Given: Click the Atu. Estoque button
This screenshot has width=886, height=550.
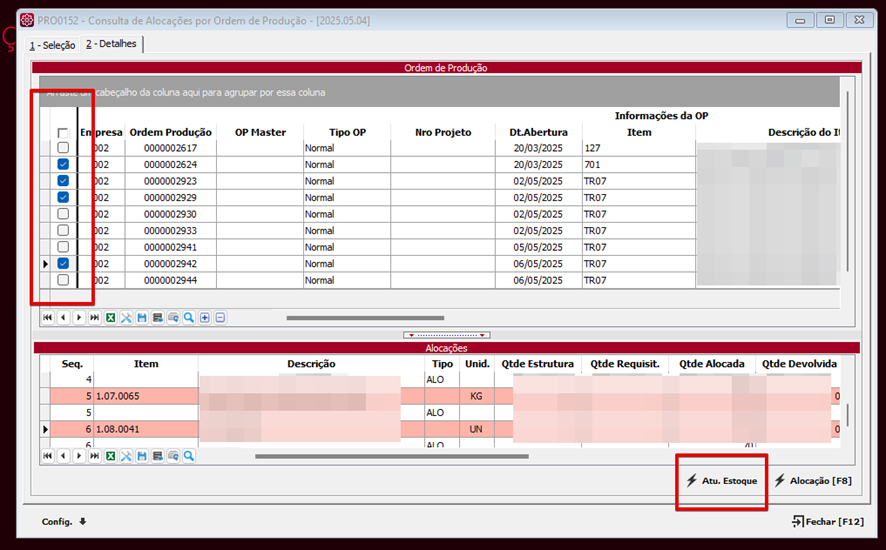Looking at the screenshot, I should coord(722,480).
